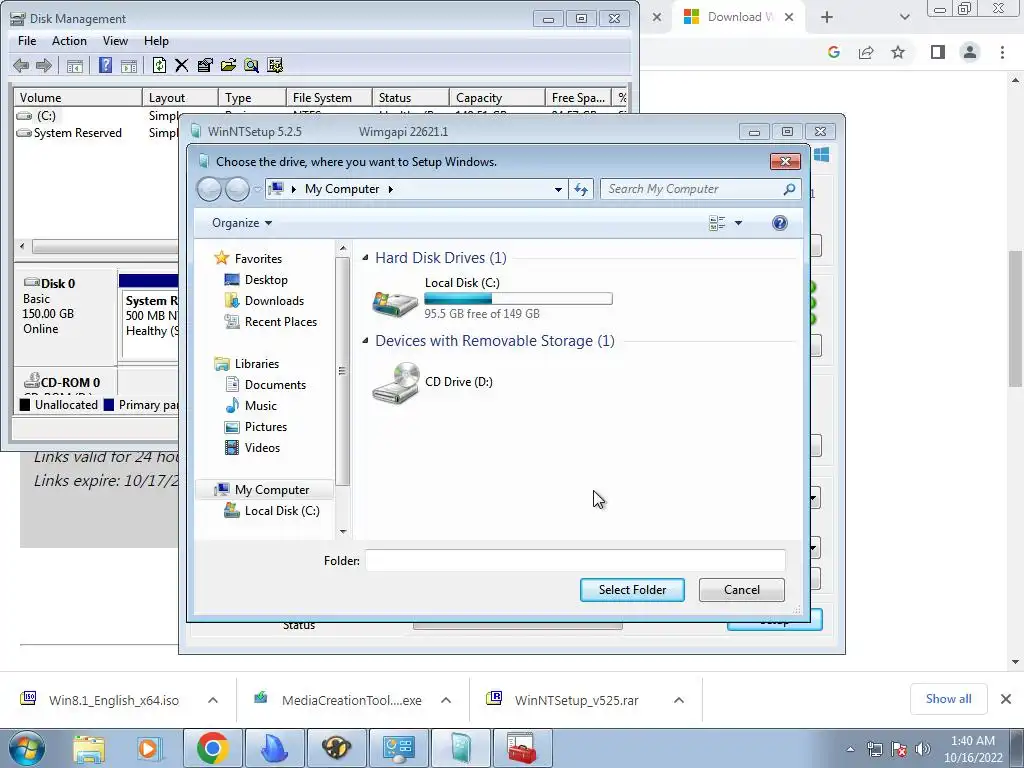Click the Select Folder button
The image size is (1024, 768).
click(632, 590)
